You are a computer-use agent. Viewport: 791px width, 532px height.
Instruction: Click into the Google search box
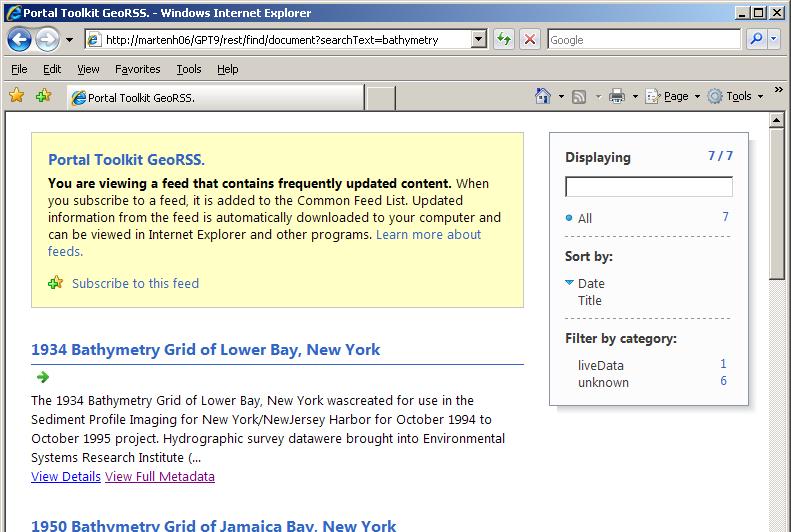coord(644,40)
